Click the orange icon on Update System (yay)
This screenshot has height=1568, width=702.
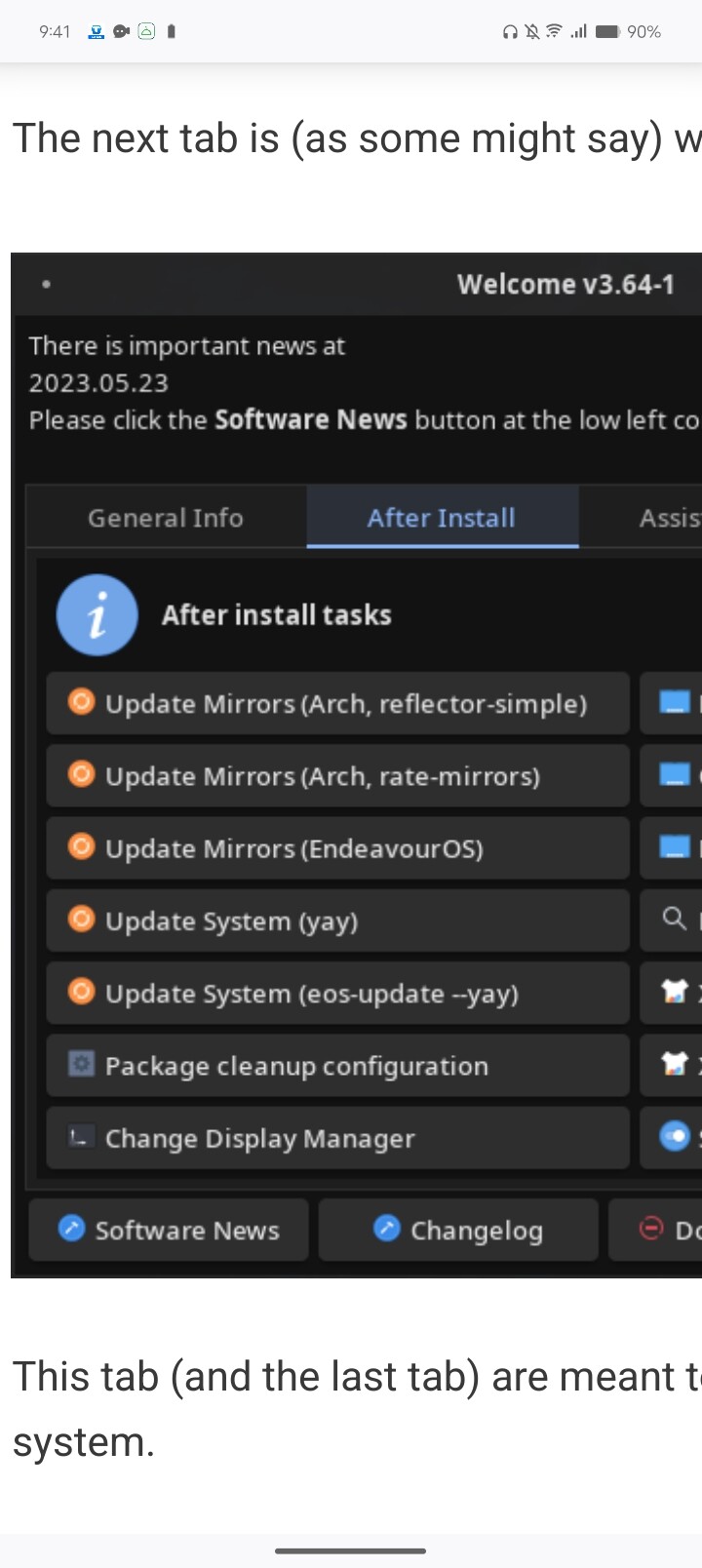click(x=81, y=919)
